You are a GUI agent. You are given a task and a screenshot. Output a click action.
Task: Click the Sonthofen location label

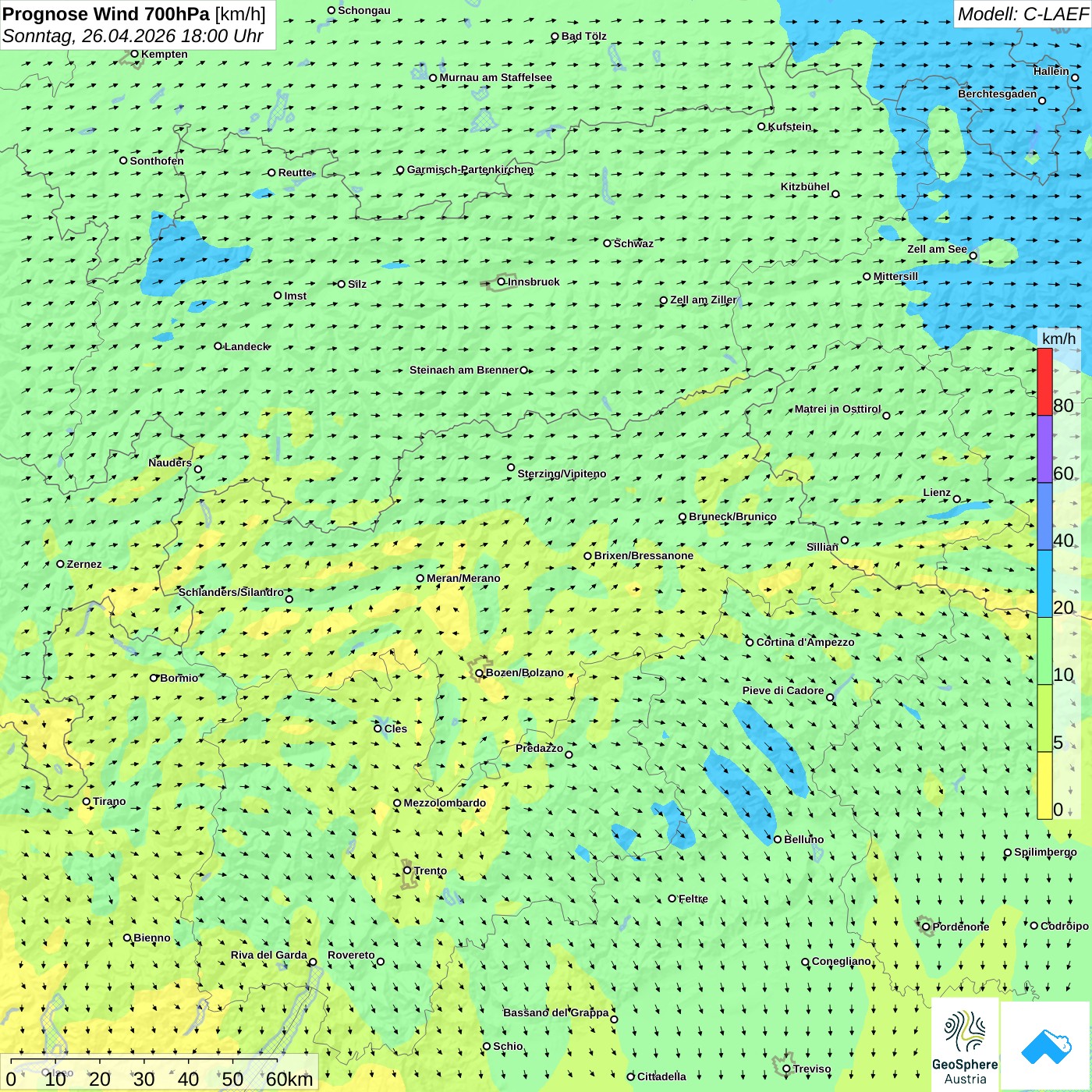coord(157,161)
